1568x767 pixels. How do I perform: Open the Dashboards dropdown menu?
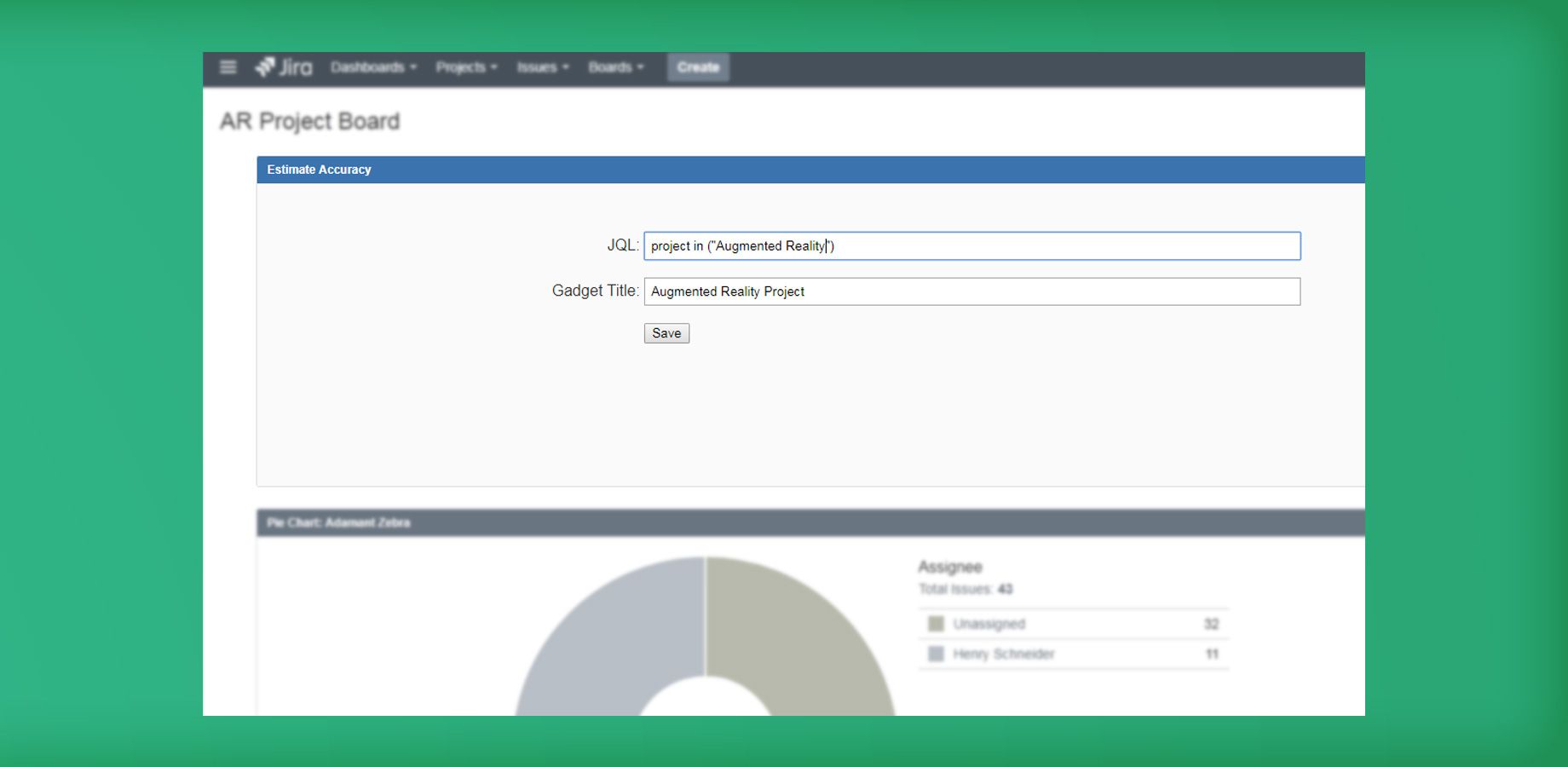pyautogui.click(x=373, y=67)
